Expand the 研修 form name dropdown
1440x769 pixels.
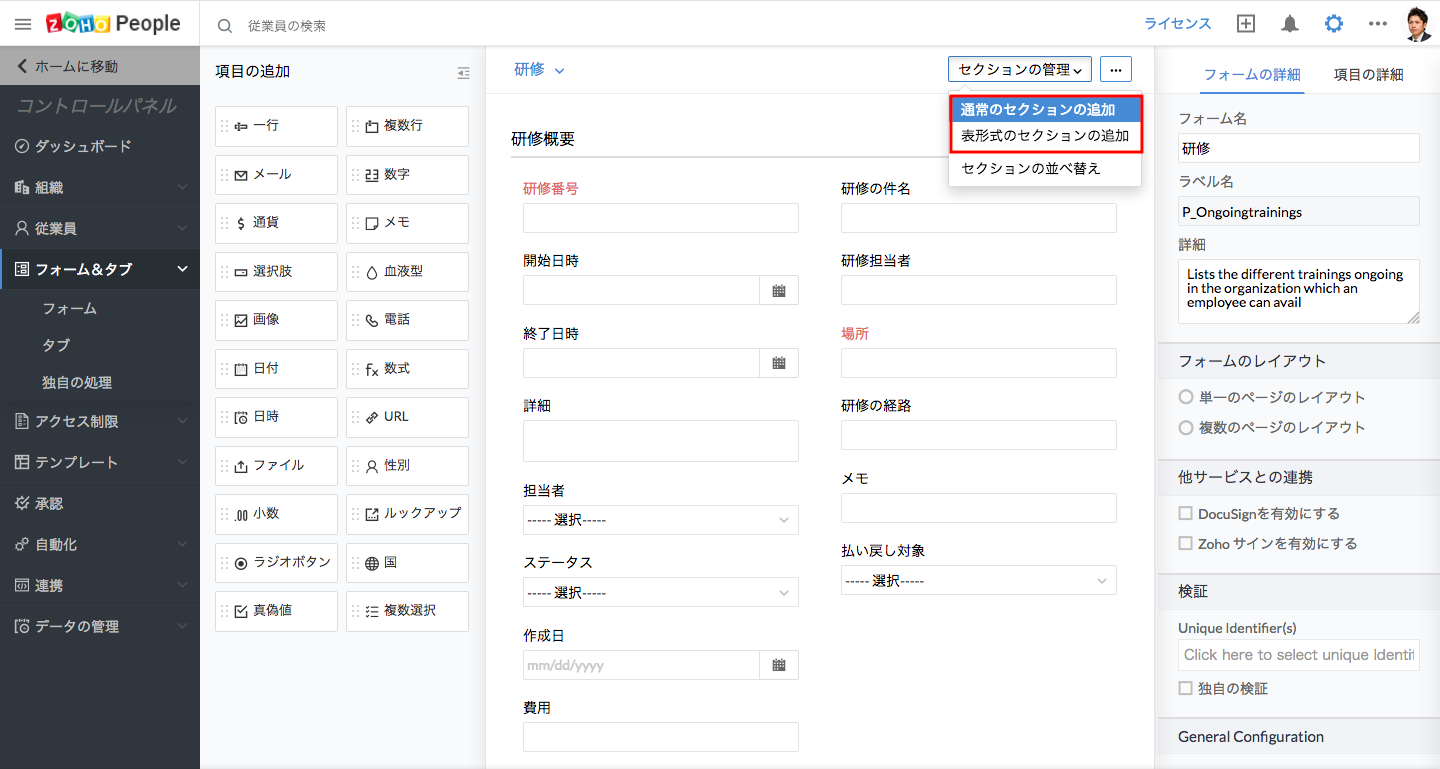540,70
